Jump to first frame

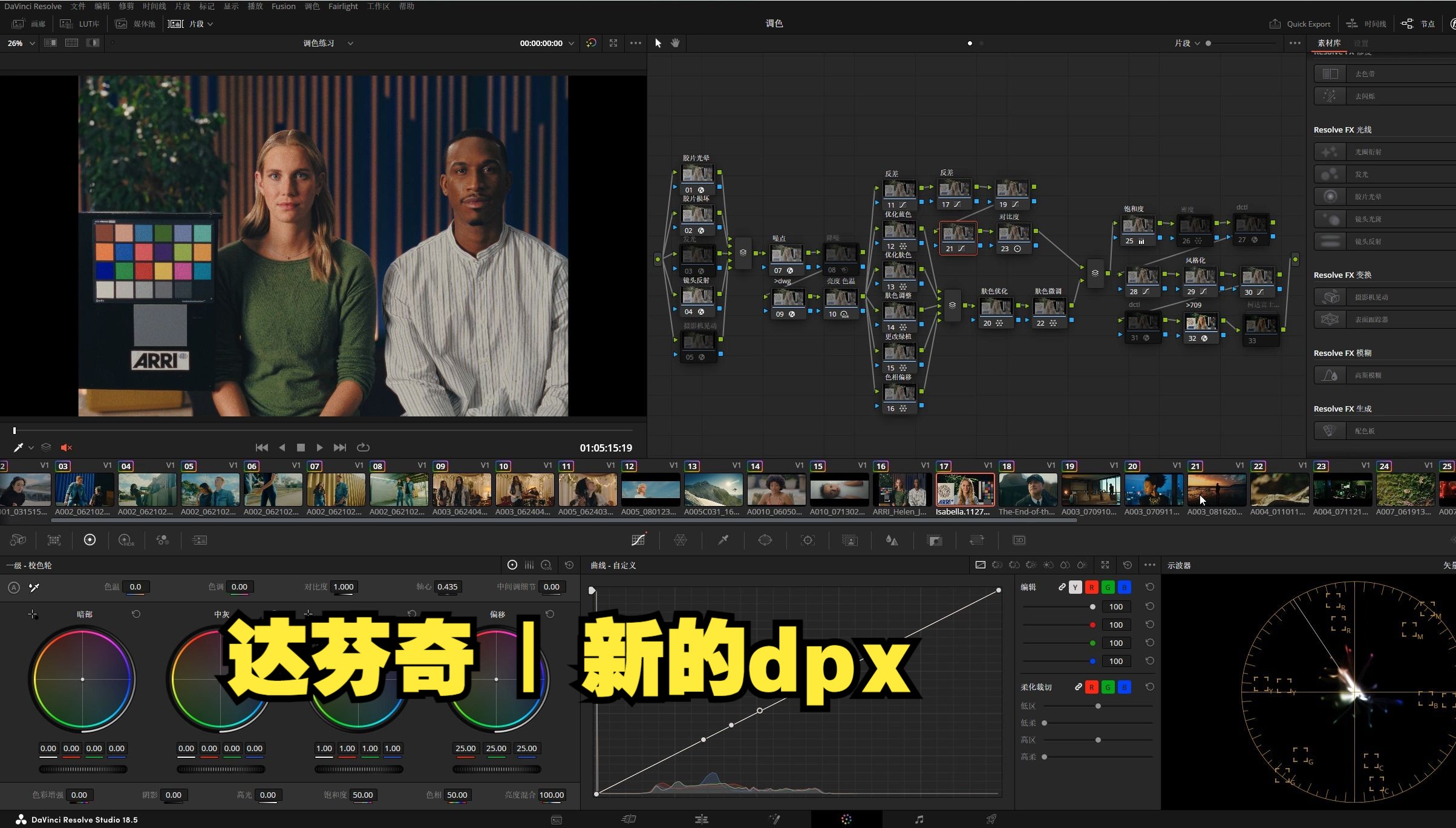[x=262, y=447]
